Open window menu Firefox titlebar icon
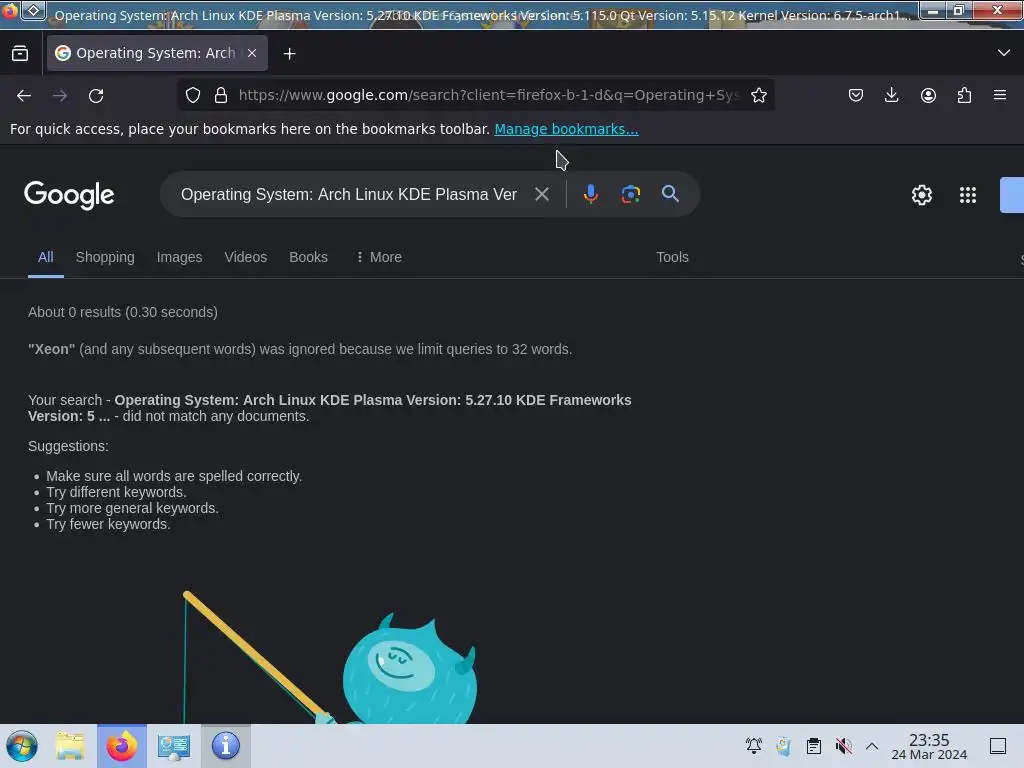The width and height of the screenshot is (1024, 768). pyautogui.click(x=9, y=10)
